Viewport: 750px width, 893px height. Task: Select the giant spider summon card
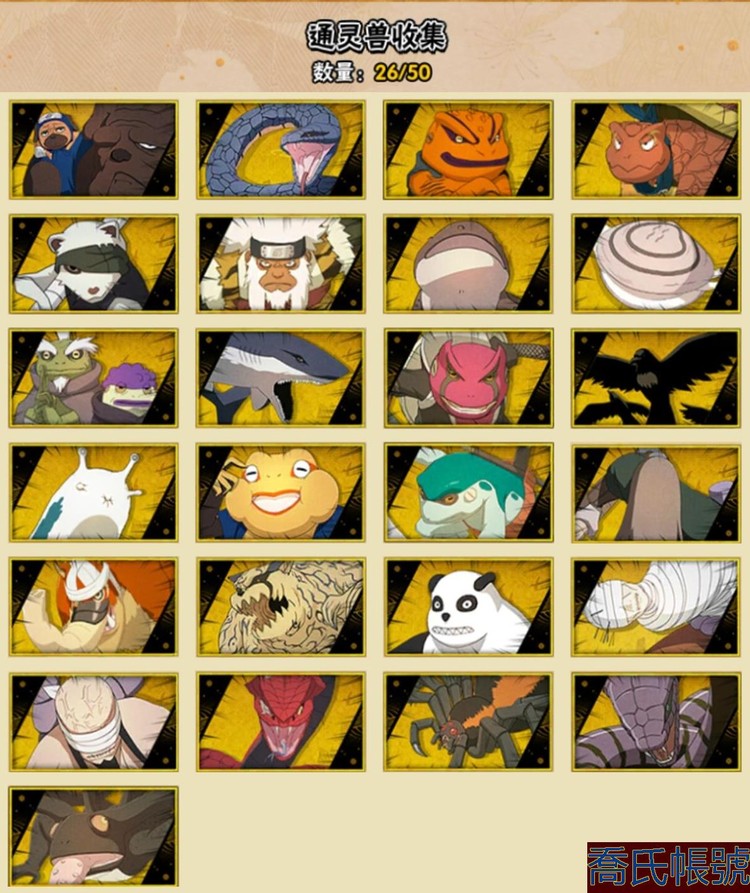(x=468, y=722)
